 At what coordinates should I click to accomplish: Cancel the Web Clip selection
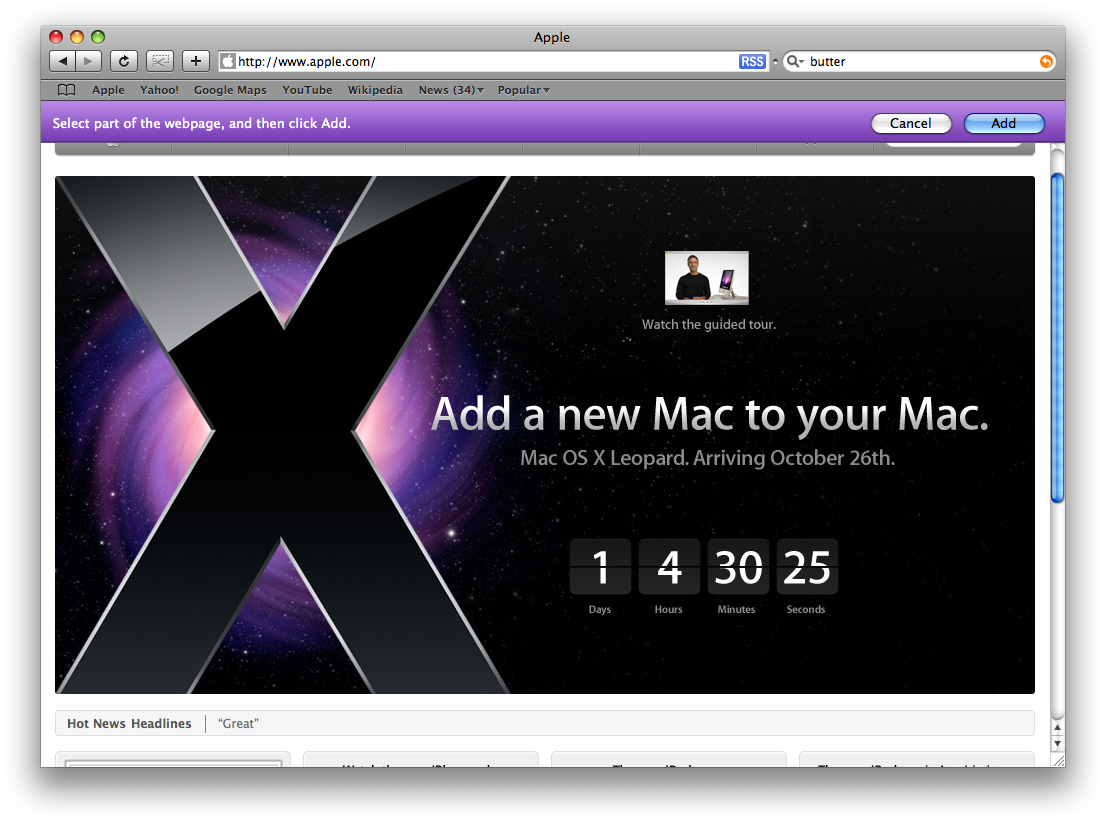pyautogui.click(x=911, y=123)
